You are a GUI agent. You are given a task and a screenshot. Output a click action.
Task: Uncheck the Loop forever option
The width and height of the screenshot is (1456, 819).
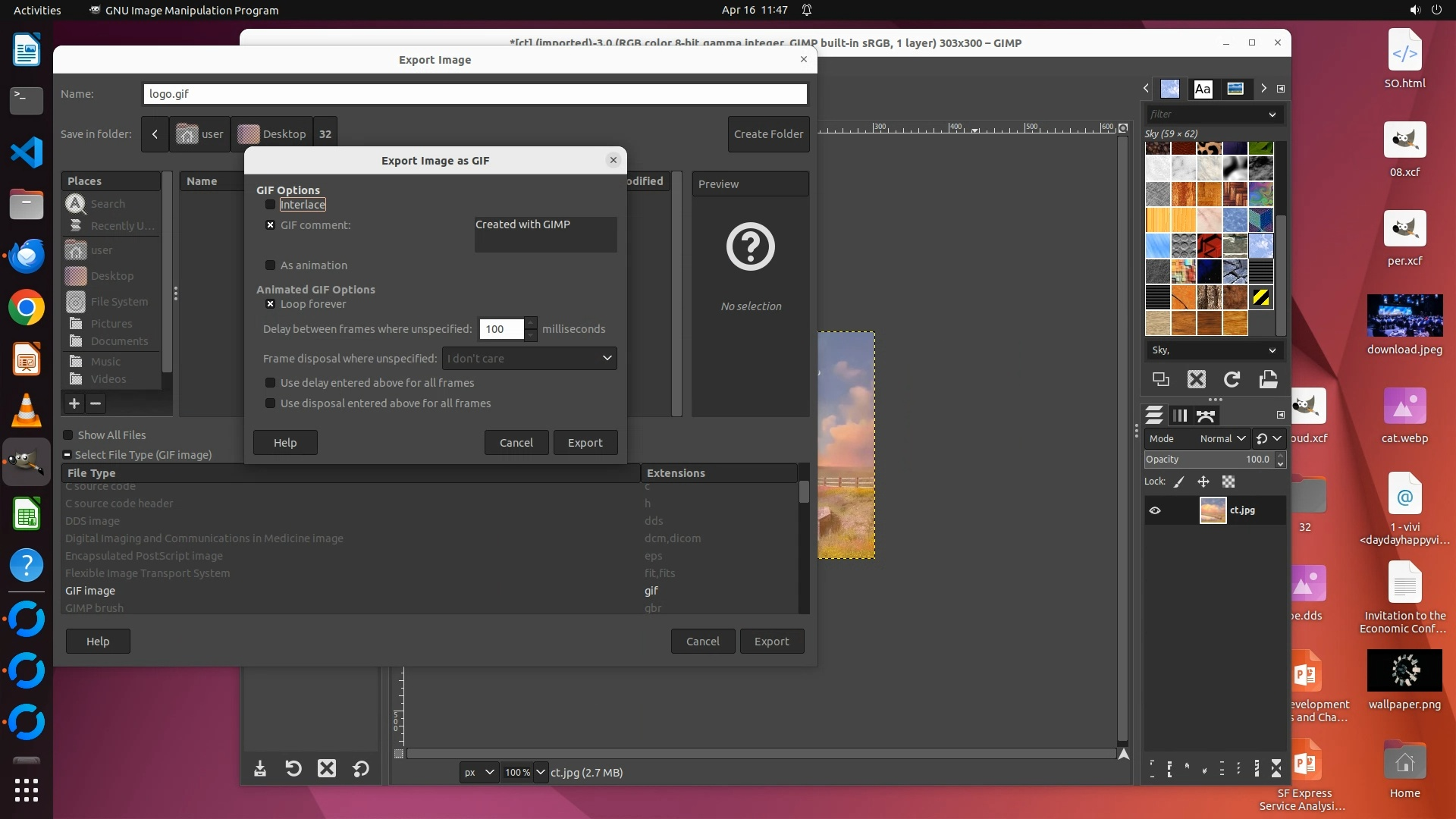[x=271, y=304]
